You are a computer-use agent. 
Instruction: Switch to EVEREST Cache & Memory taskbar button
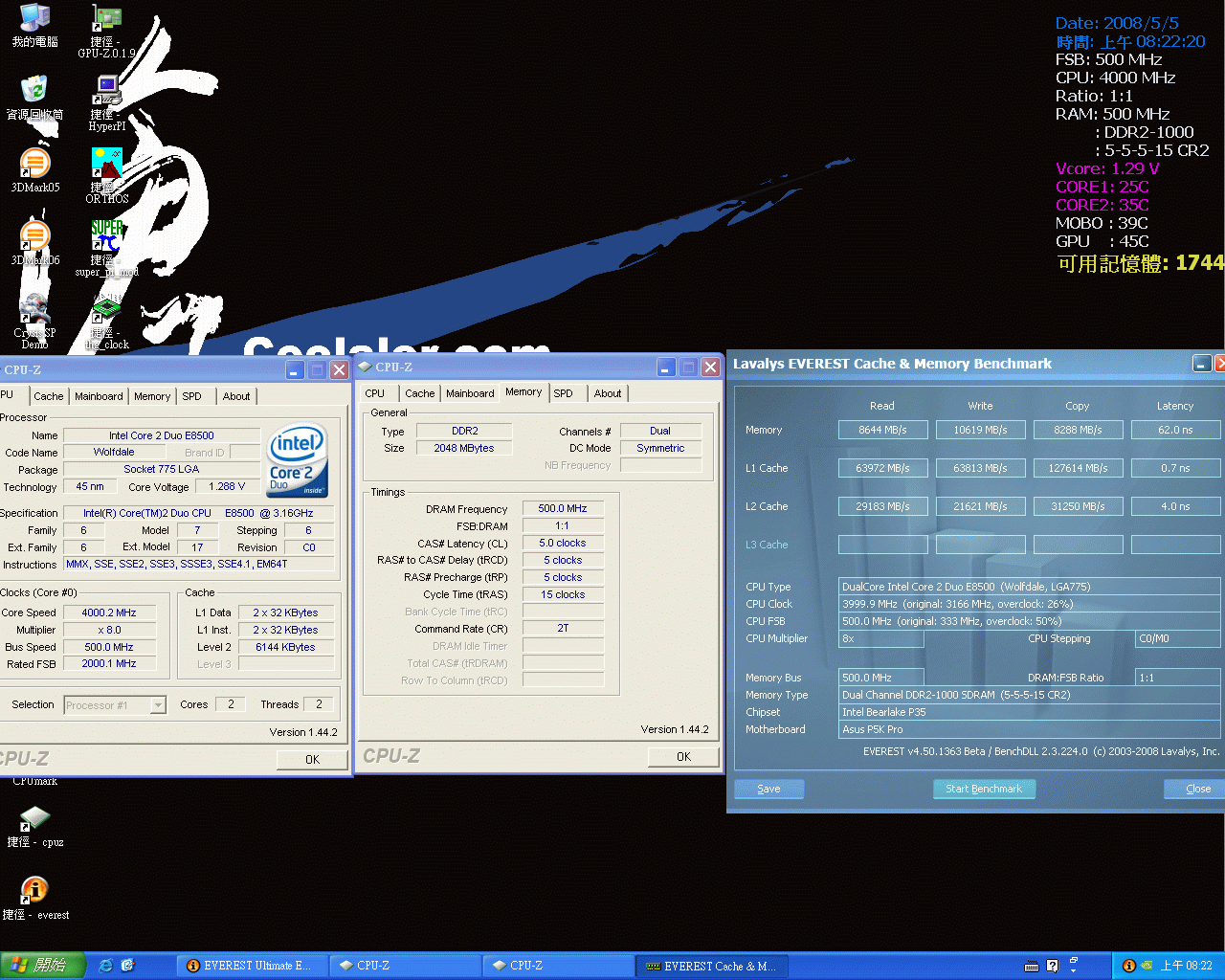712,966
